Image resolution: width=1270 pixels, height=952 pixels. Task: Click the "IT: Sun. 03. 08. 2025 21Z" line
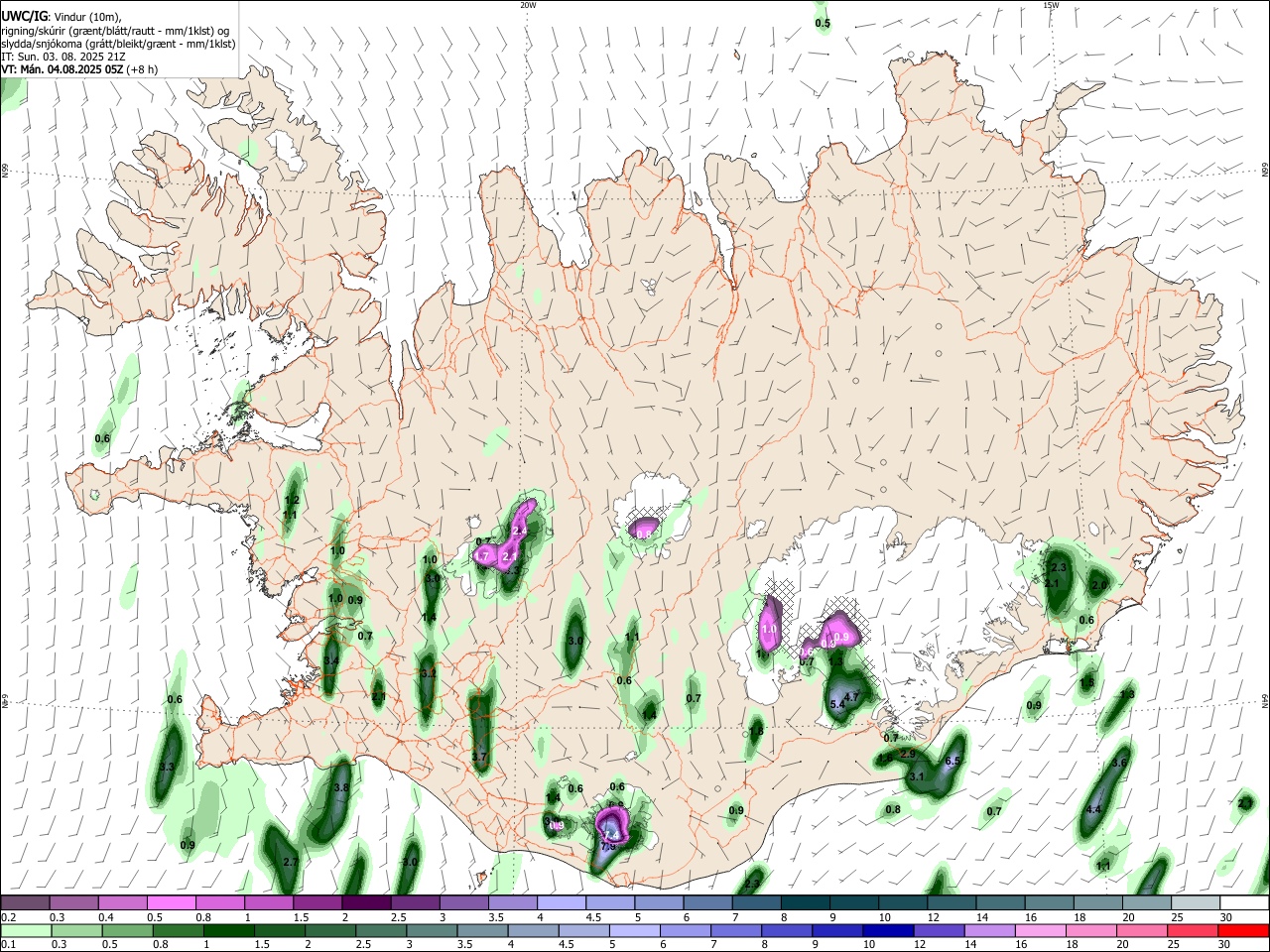[x=63, y=57]
